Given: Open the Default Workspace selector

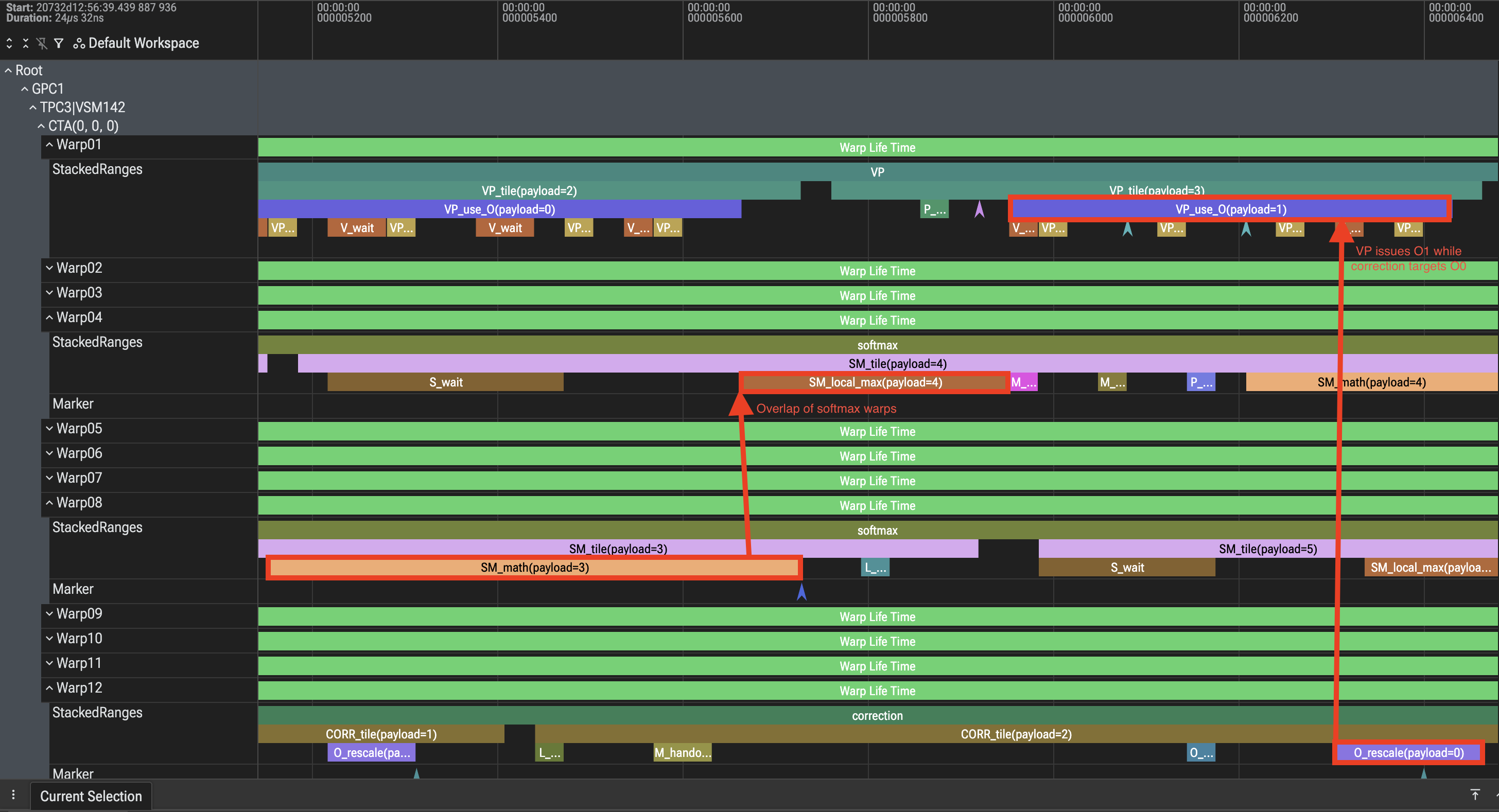Looking at the screenshot, I should (x=136, y=43).
